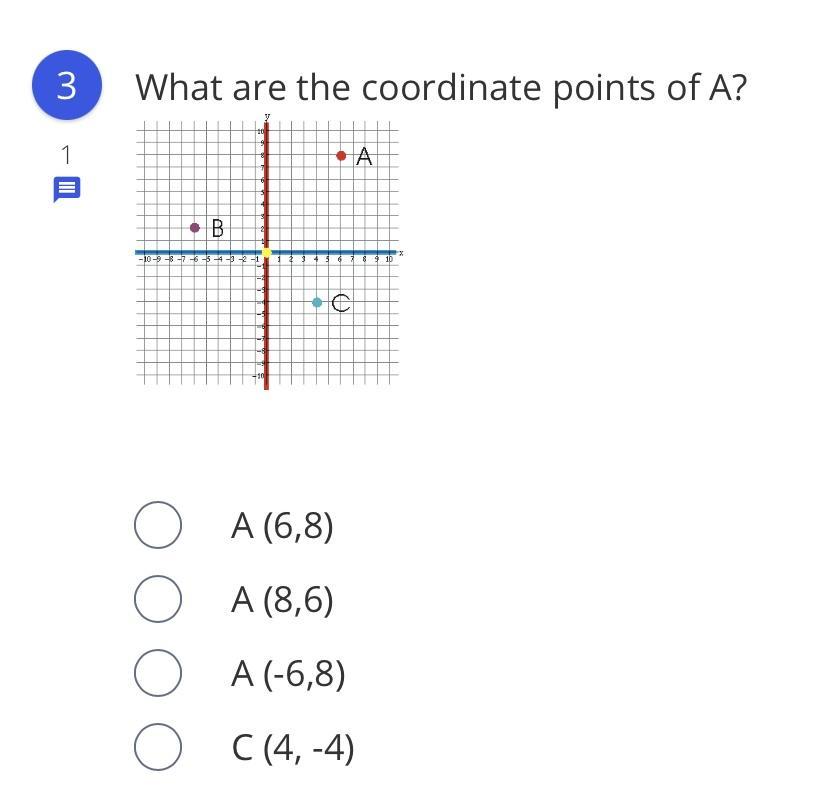Click the answer label C (4, -4)
The image size is (828, 806).
(293, 748)
